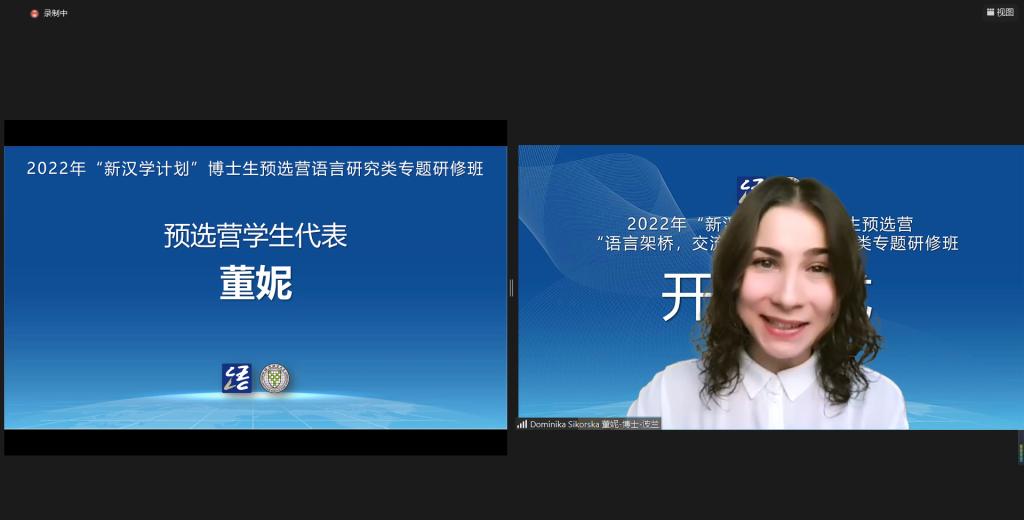Click the blue calligraphy logo on shared slide
The image size is (1024, 520).
(x=236, y=378)
